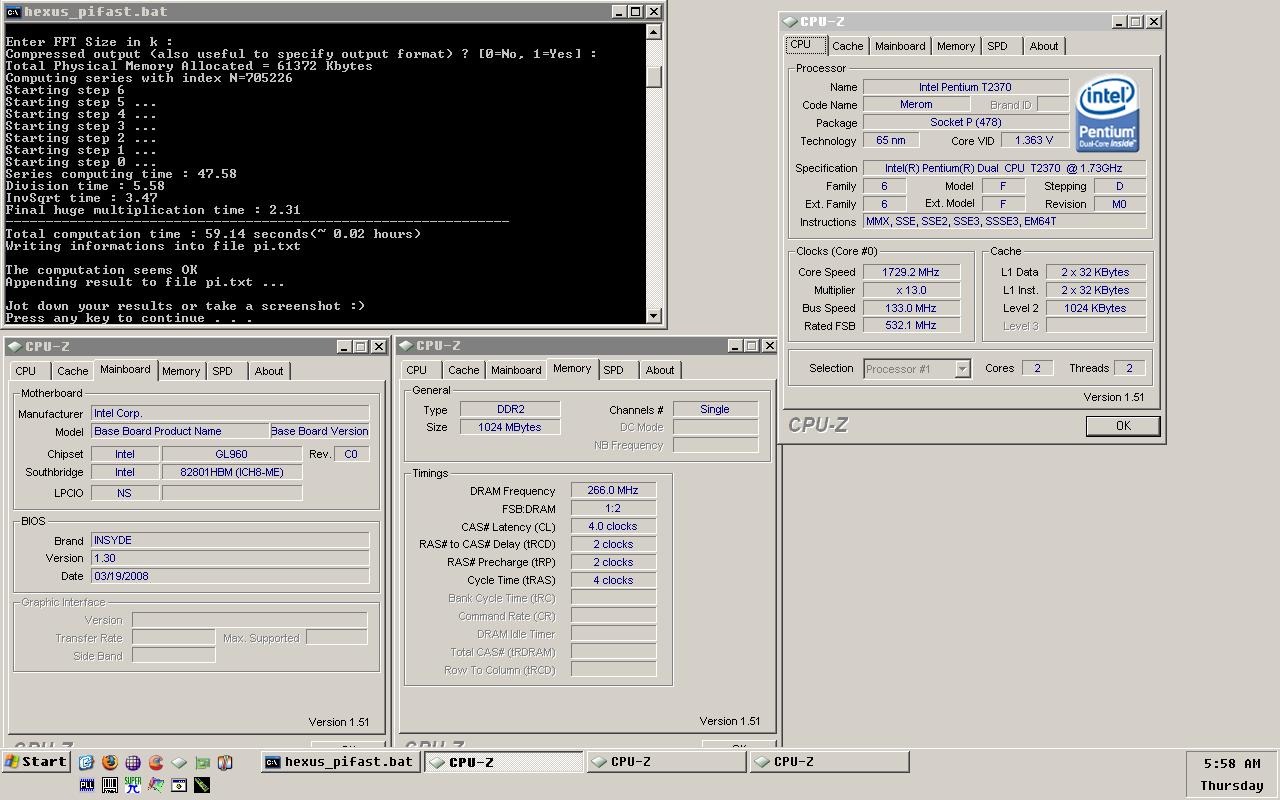The height and width of the screenshot is (800, 1280).
Task: Click the Core Speed value '1729.2 MHz'
Action: [910, 272]
